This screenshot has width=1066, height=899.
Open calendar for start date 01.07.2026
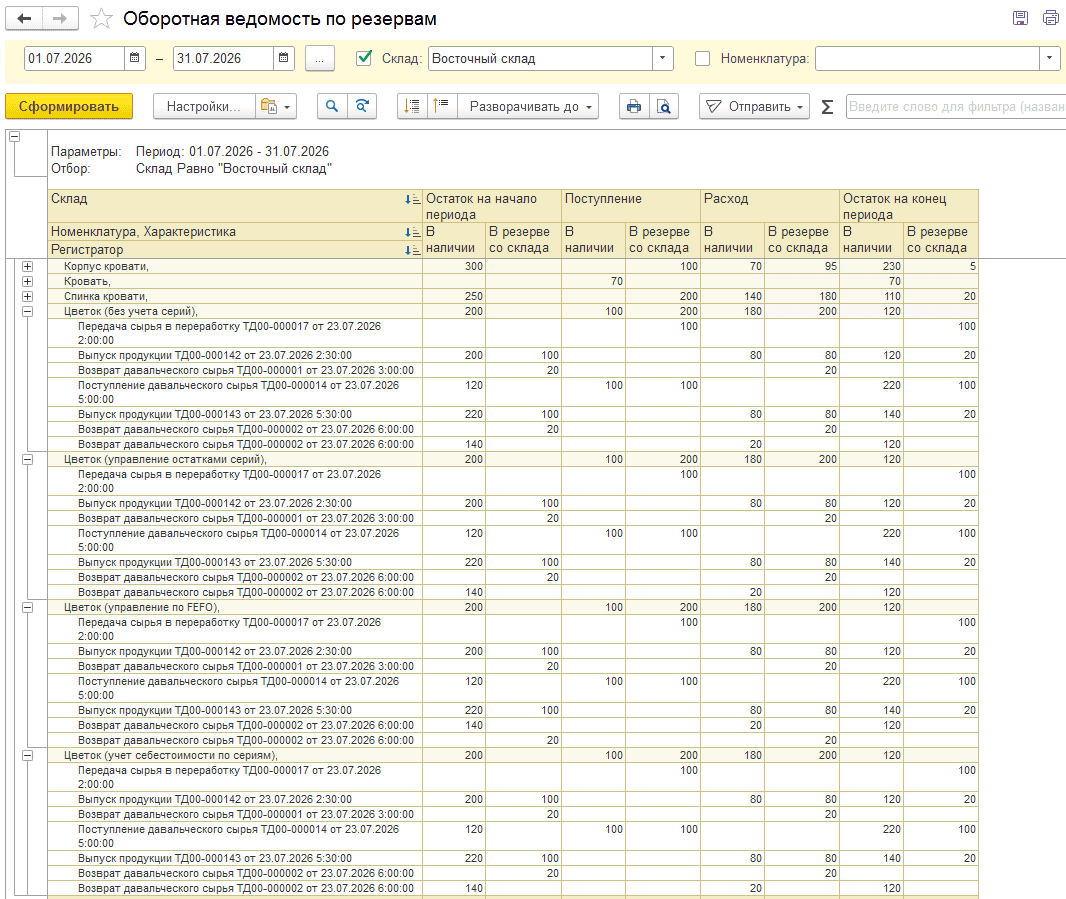[135, 58]
